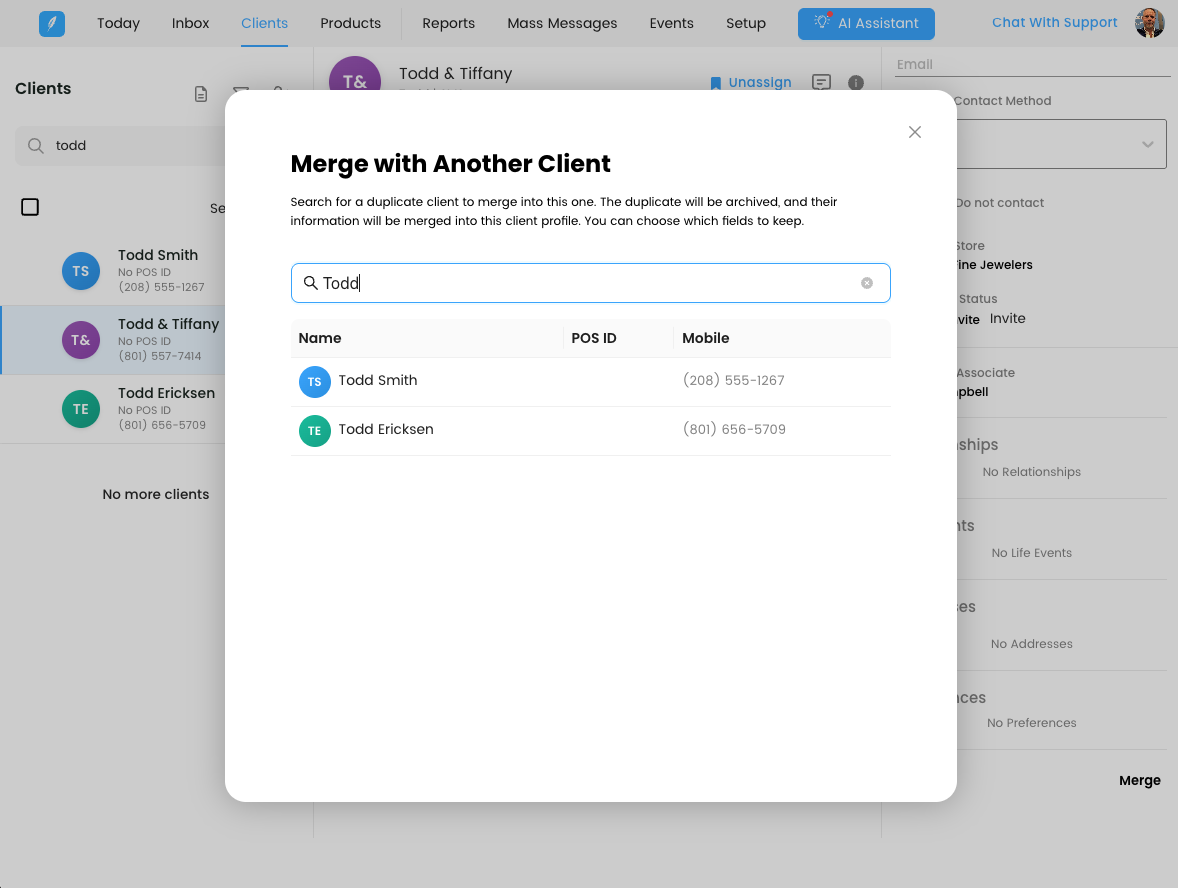Click the TS avatar in merge results
Screen dimensions: 1178x888
[315, 382]
